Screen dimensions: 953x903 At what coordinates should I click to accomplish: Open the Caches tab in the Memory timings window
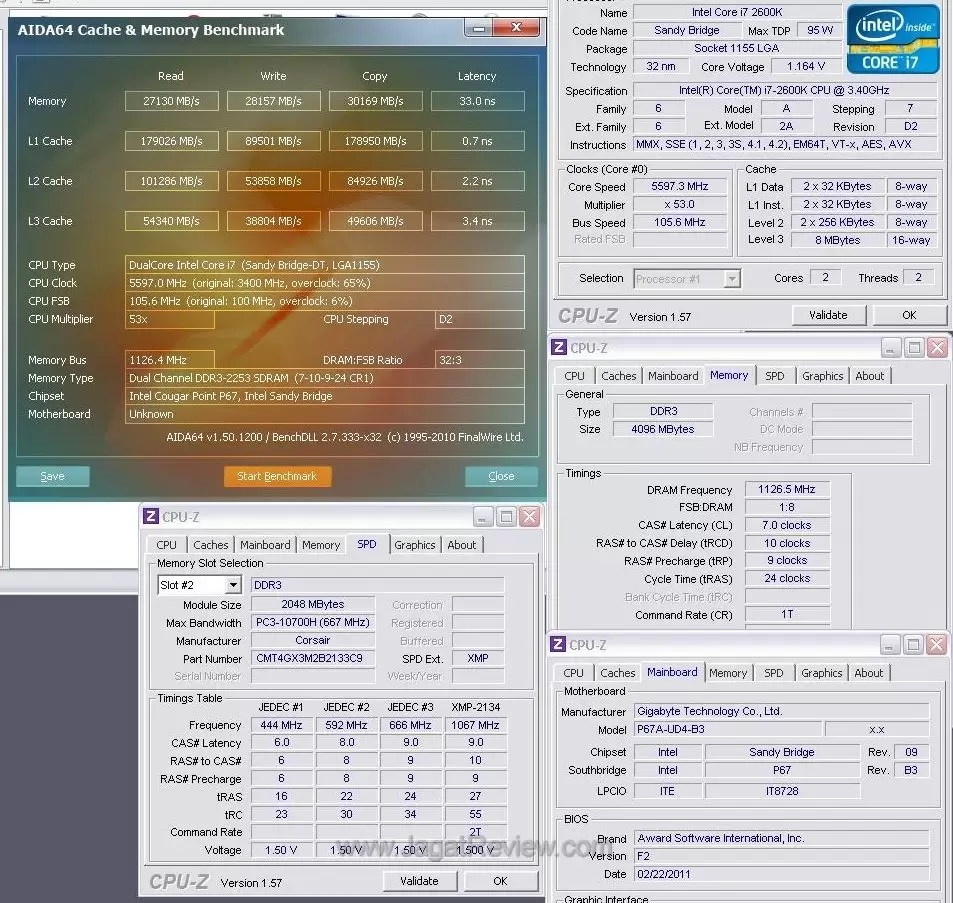coord(618,376)
